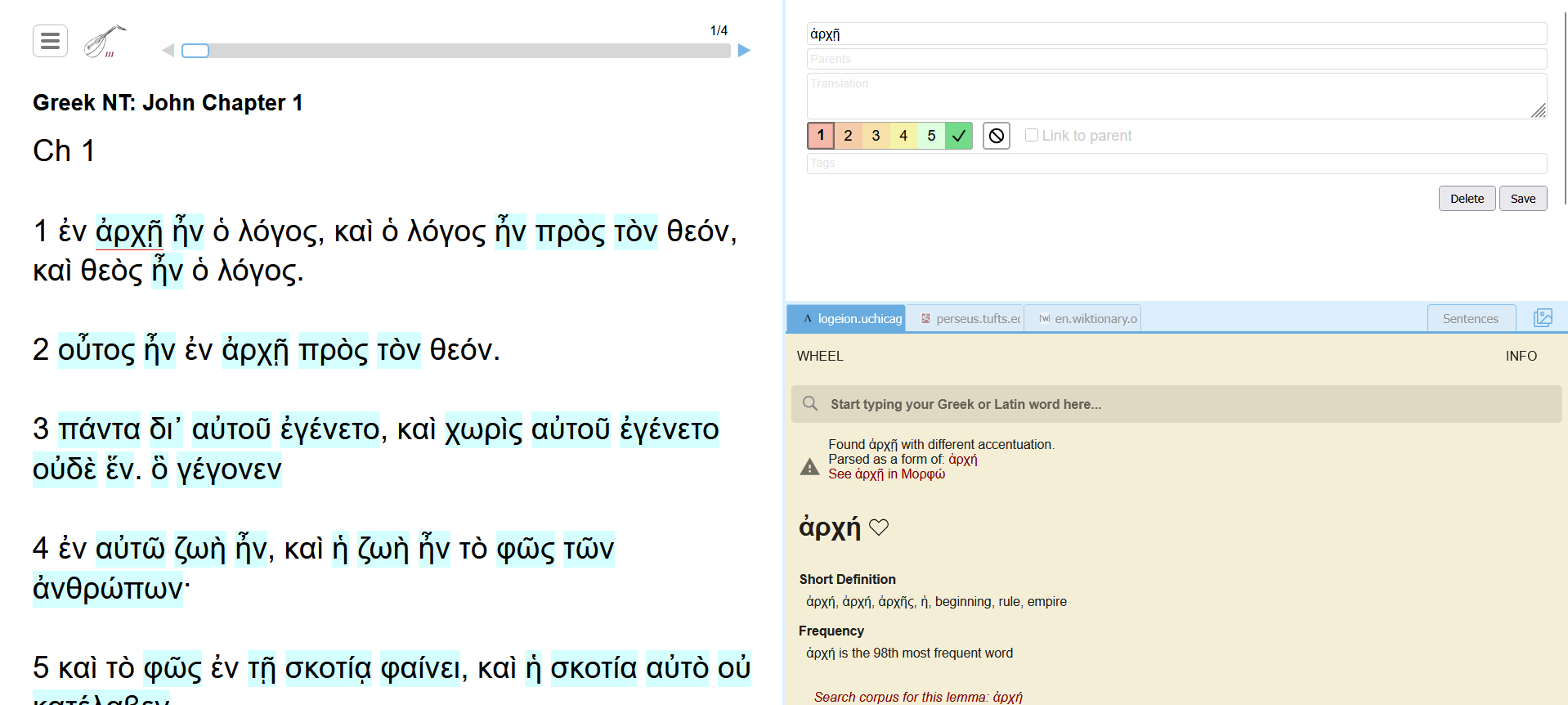Favorite ἀρχή with the heart icon
Image resolution: width=1568 pixels, height=705 pixels.
879,528
